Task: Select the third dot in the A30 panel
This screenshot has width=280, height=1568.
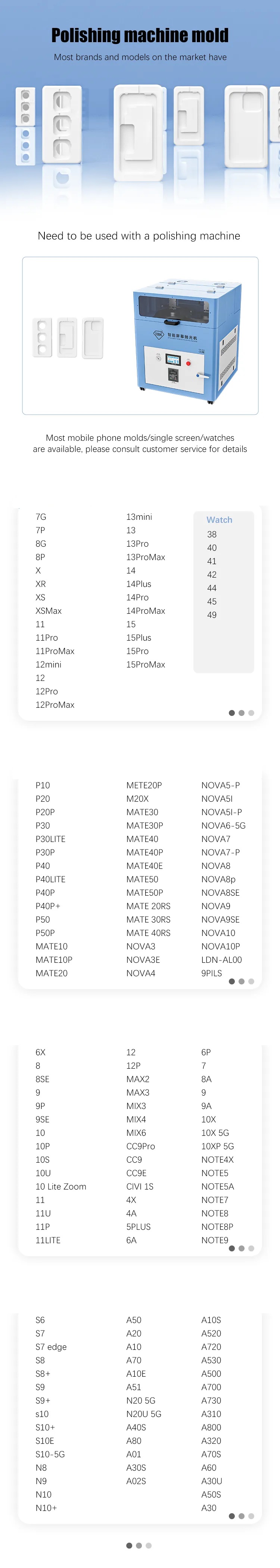Action: tap(251, 1516)
